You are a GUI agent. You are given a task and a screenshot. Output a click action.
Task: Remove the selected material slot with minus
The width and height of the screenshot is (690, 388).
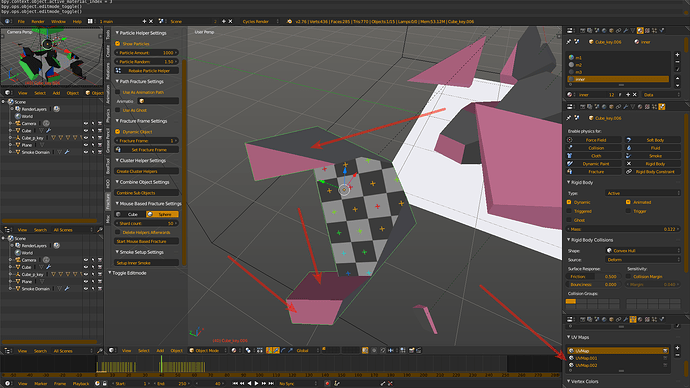coord(677,62)
